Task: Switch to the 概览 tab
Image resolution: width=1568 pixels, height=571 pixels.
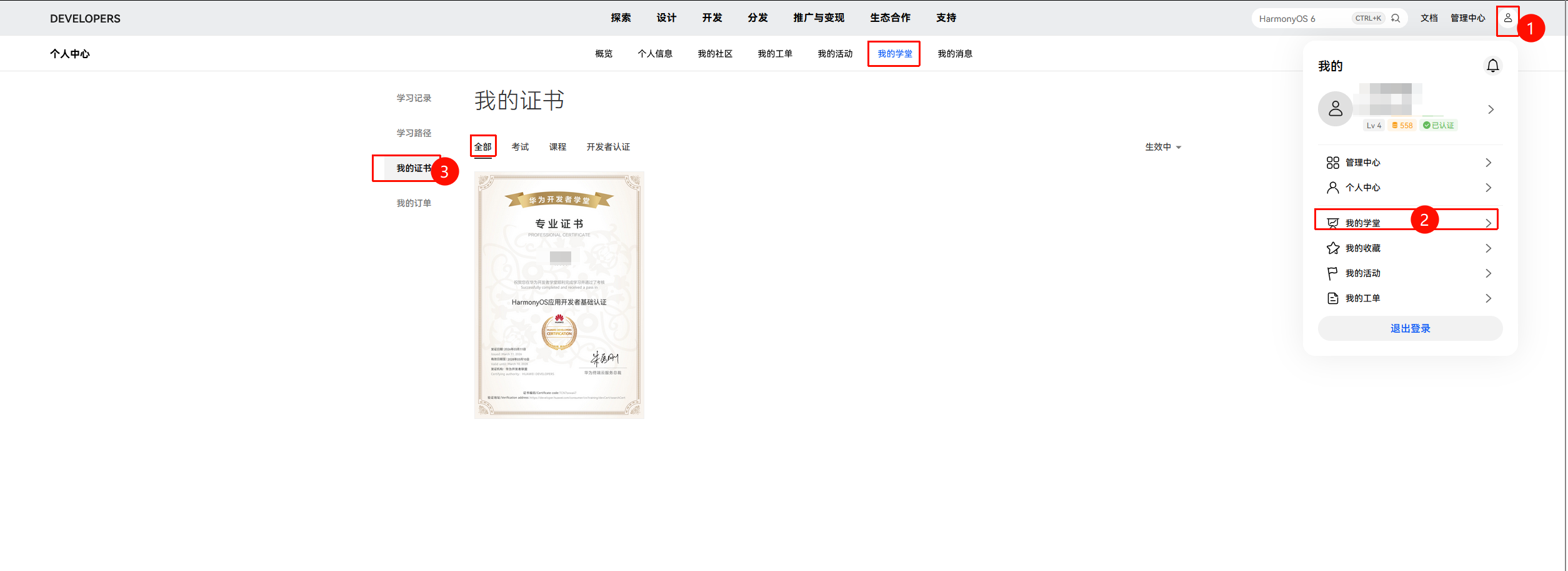Action: coord(604,54)
